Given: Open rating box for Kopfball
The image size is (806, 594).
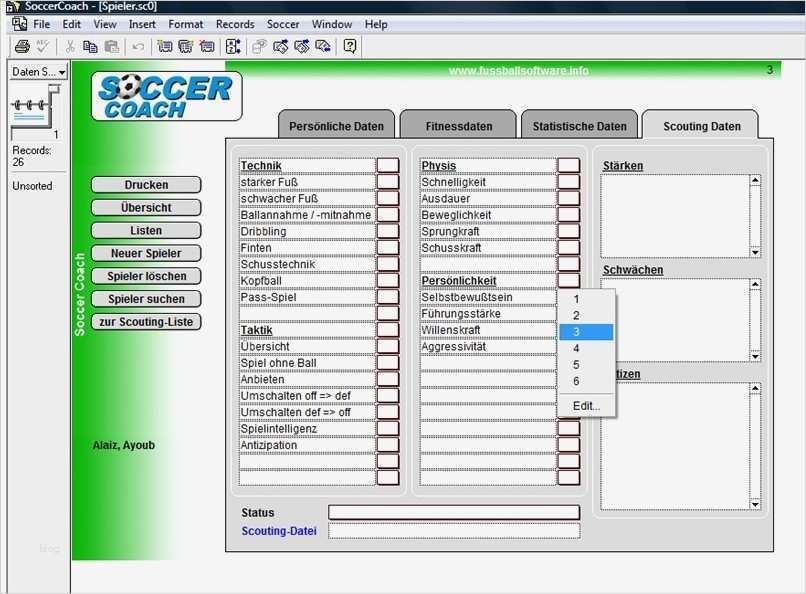Looking at the screenshot, I should [388, 281].
